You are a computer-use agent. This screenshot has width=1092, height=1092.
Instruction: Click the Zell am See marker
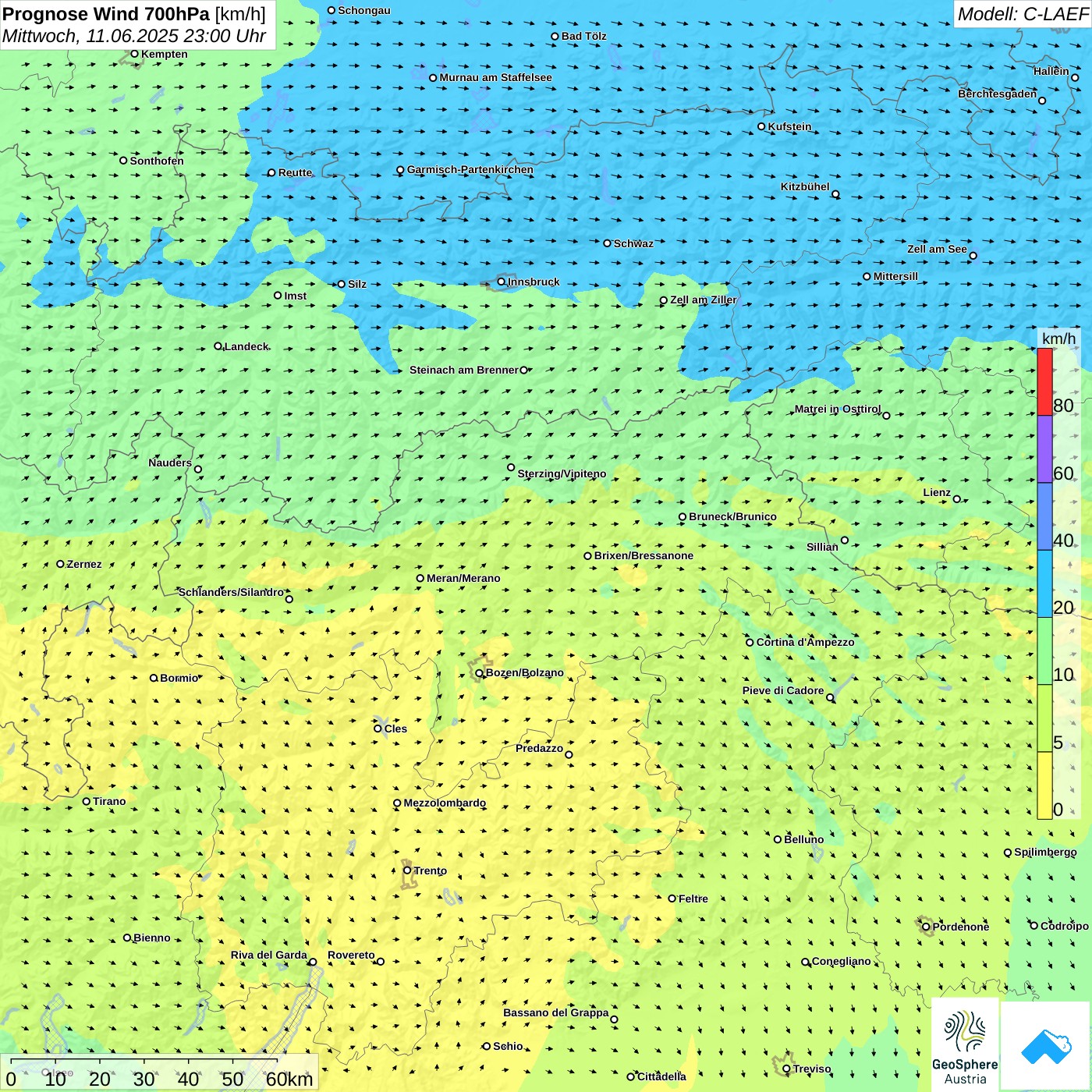coord(973,255)
